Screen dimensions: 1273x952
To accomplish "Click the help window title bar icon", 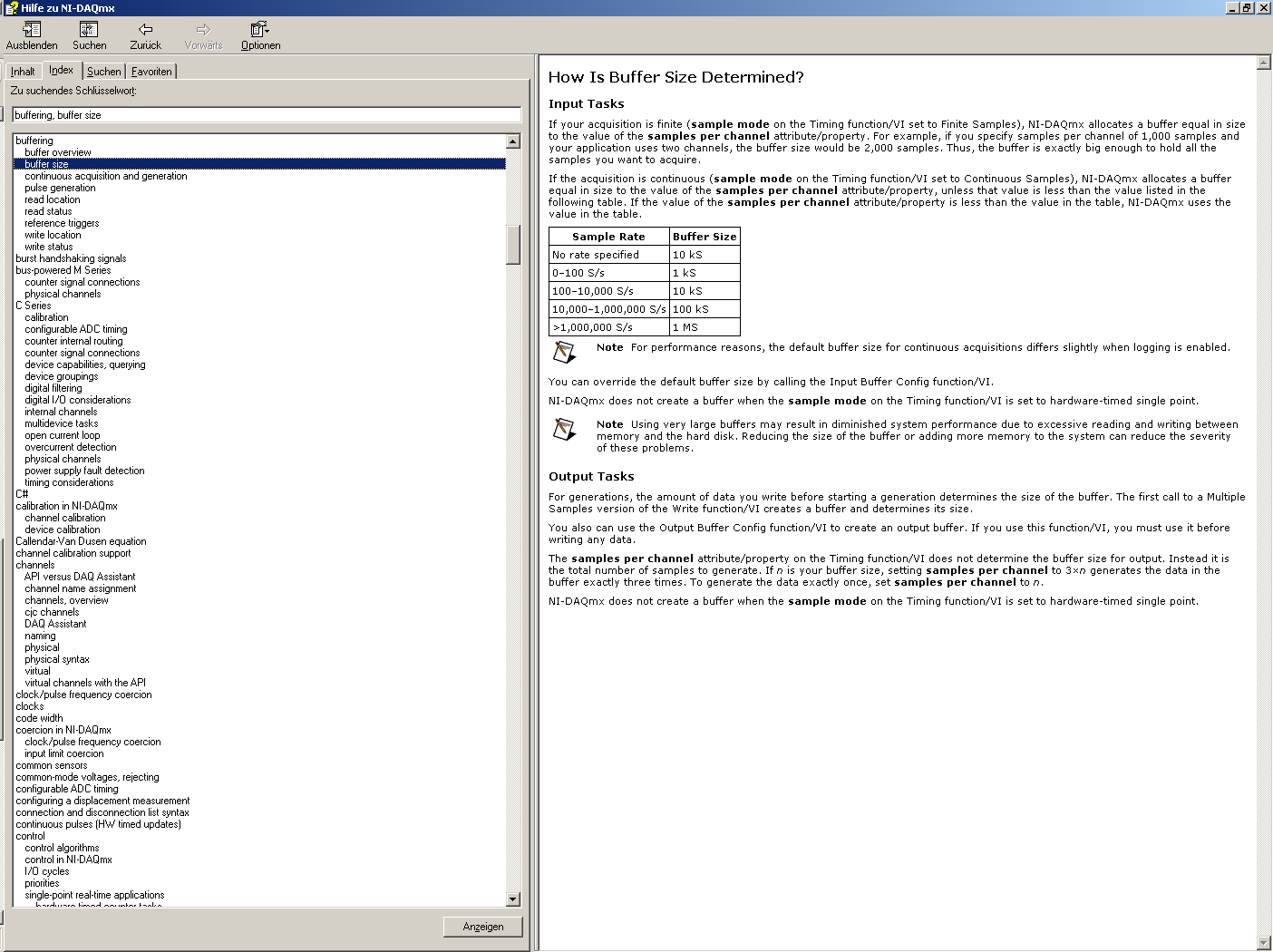I will (x=11, y=7).
